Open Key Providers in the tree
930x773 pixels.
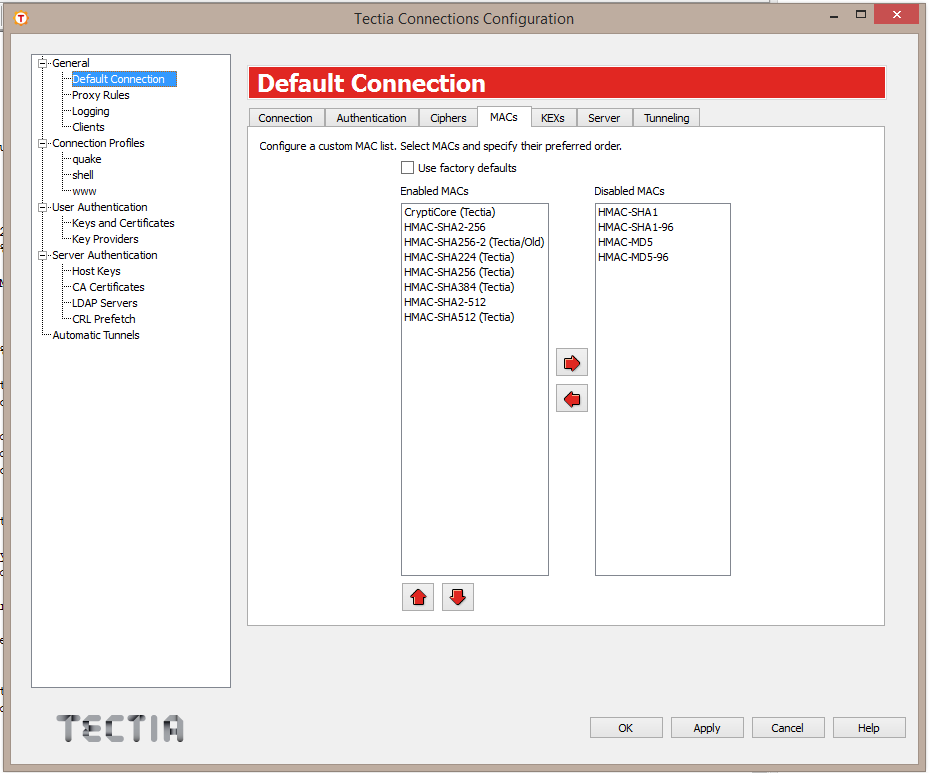tap(105, 239)
